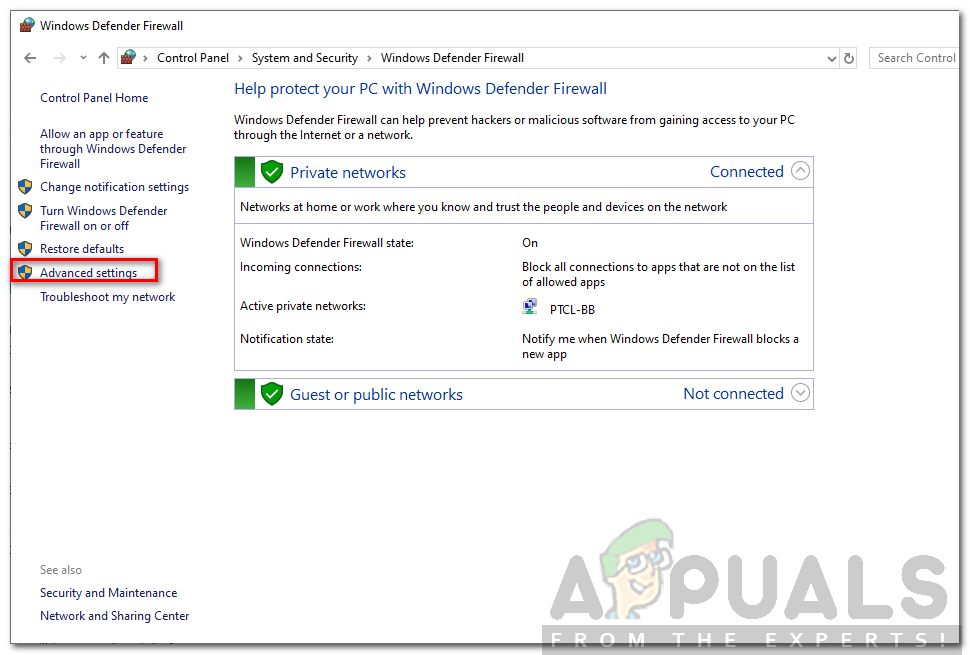Go up one level with up arrow
The width and height of the screenshot is (970, 655).
(104, 58)
